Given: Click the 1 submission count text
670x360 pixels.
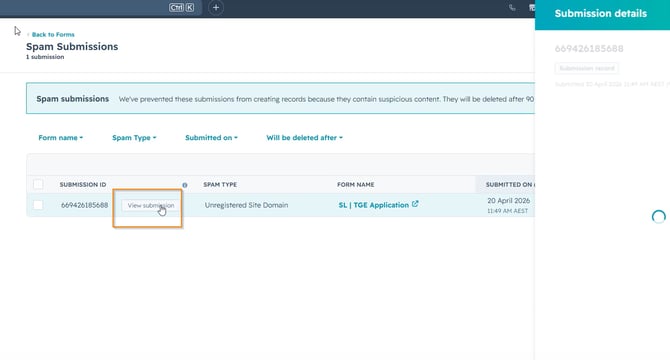Looking at the screenshot, I should pos(45,57).
